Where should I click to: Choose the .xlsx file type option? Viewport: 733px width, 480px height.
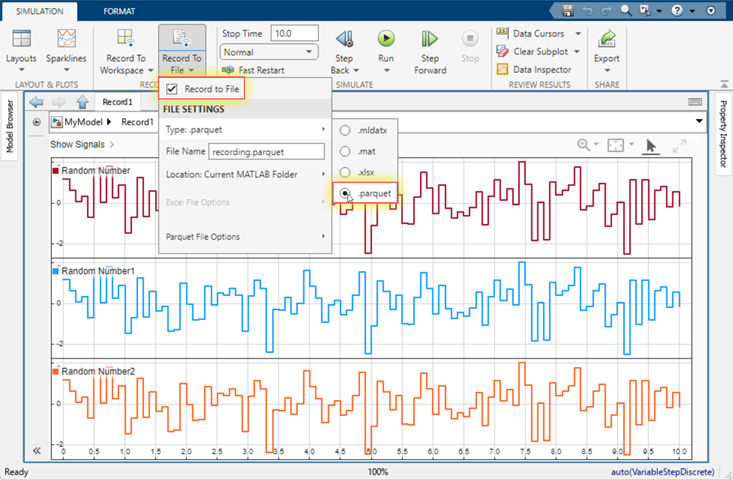tap(346, 173)
